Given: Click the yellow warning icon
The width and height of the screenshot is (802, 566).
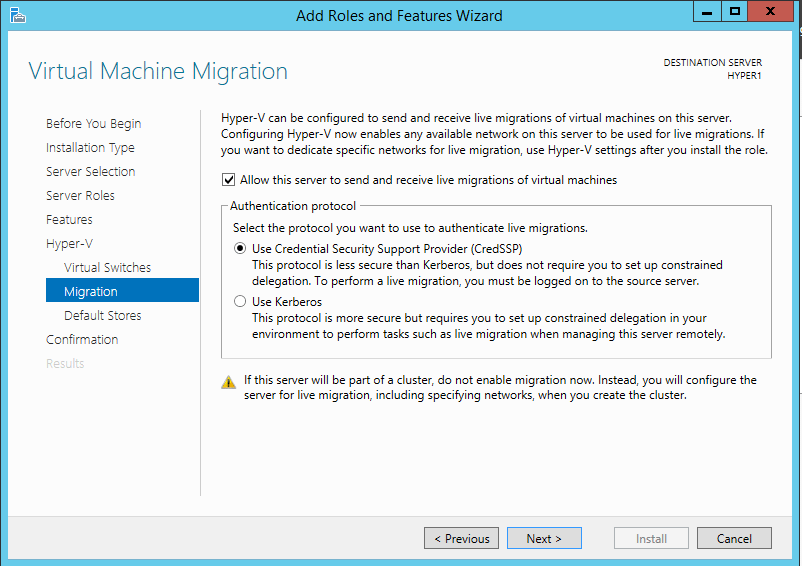Looking at the screenshot, I should click(x=229, y=382).
